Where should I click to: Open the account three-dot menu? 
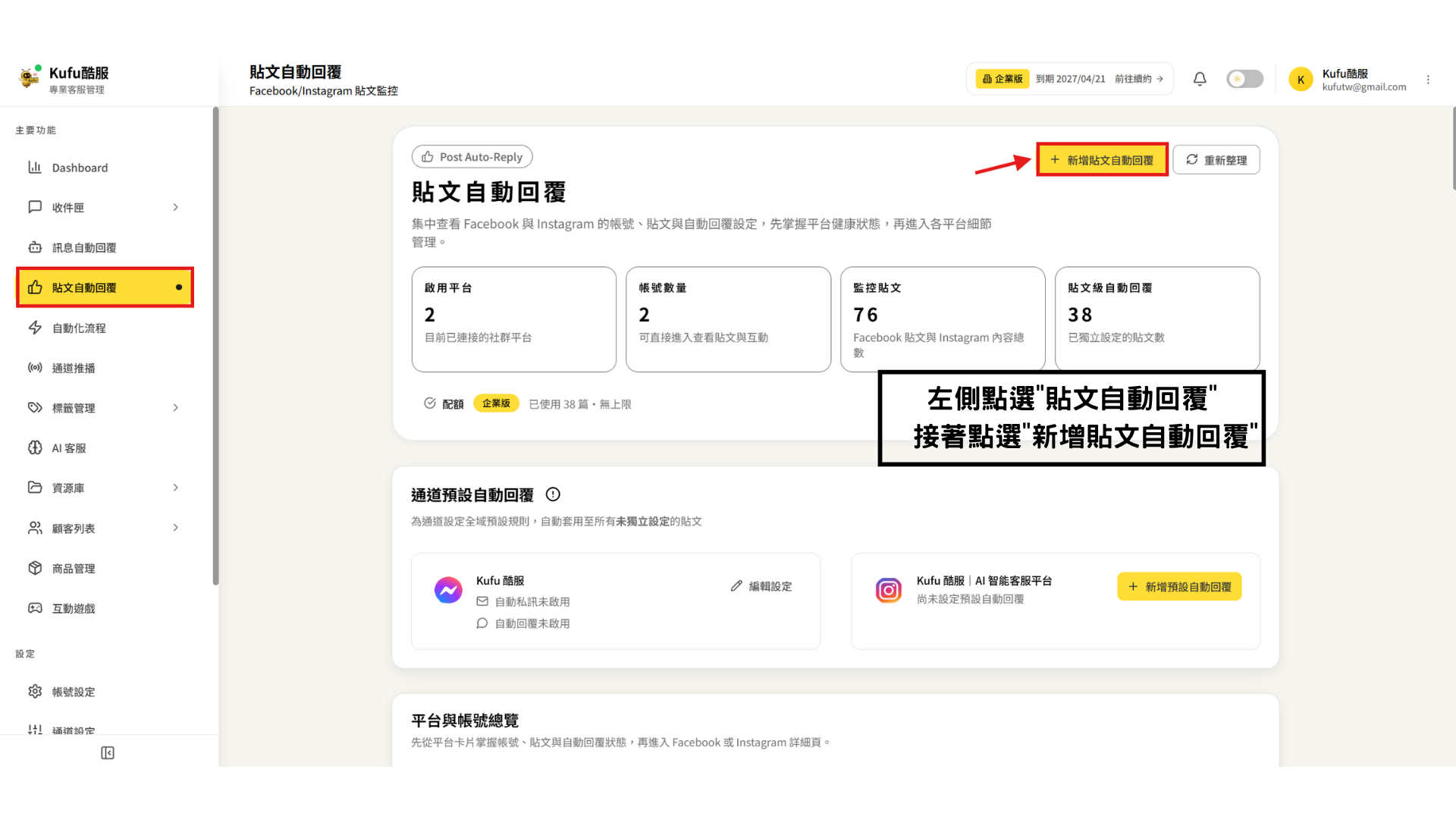(x=1428, y=80)
